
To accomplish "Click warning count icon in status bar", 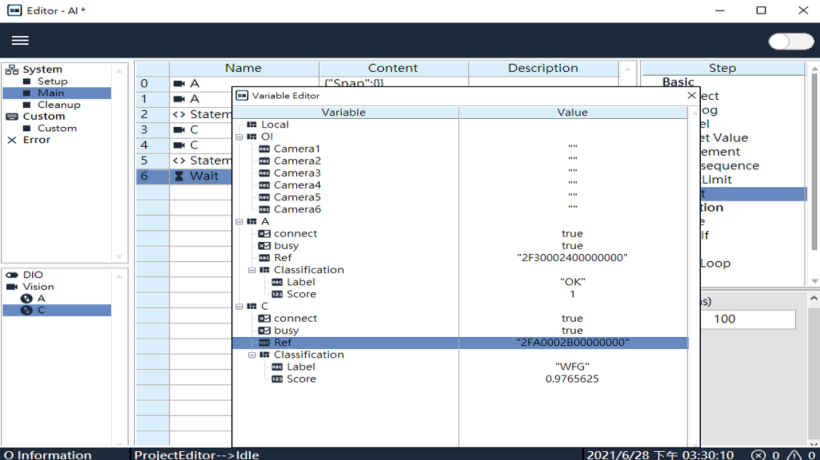I will [x=794, y=455].
